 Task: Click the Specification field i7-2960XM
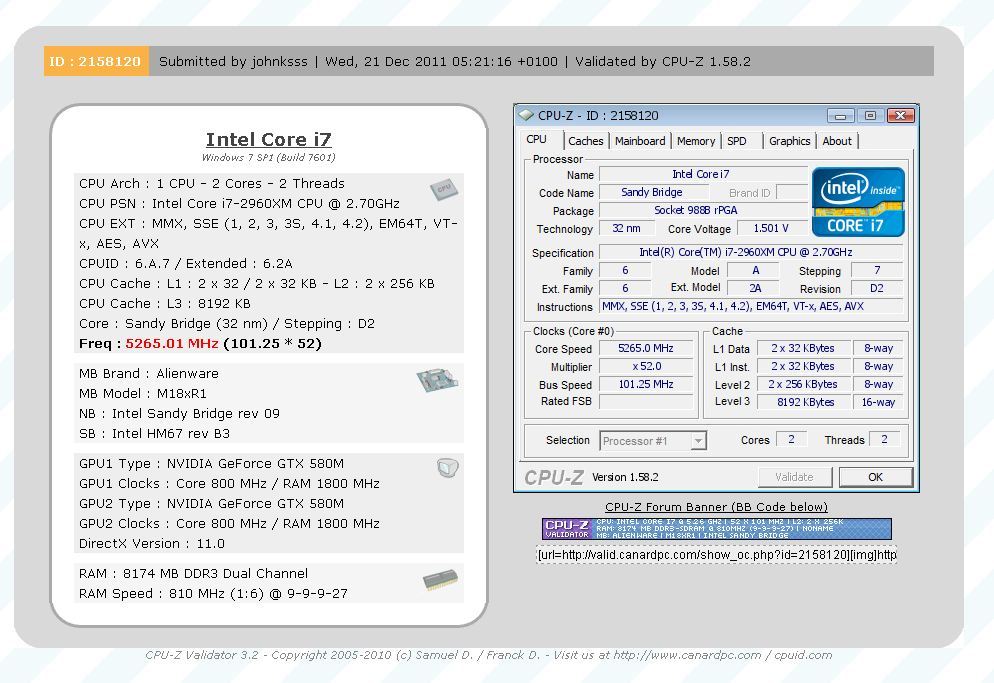751,252
